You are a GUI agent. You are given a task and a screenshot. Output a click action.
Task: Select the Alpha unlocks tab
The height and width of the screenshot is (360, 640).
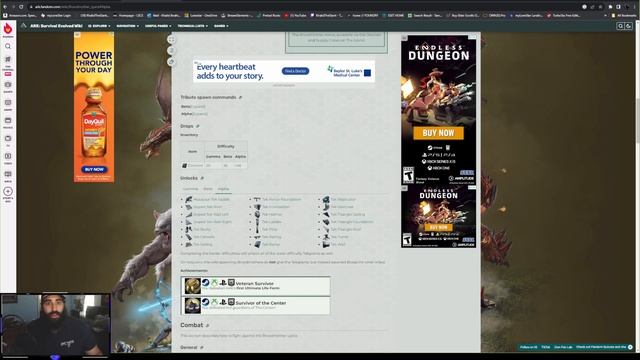[223, 189]
